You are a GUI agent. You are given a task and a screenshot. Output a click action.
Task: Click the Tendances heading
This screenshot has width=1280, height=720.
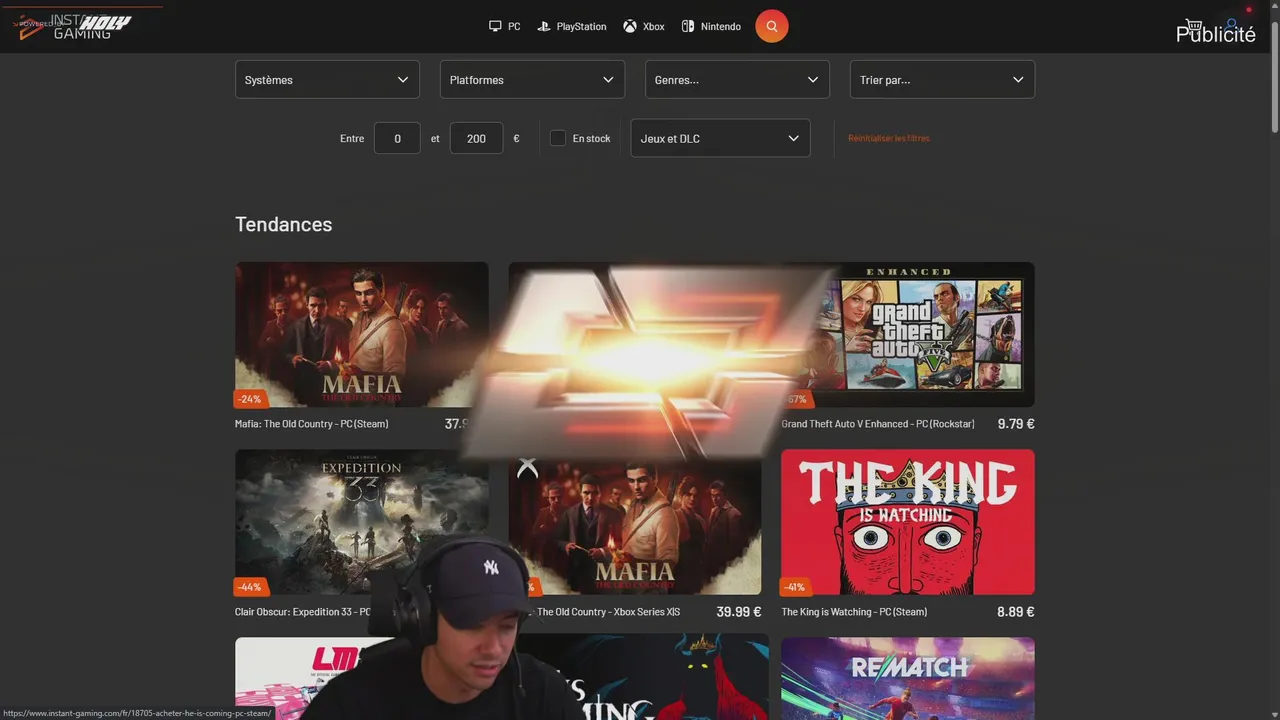pyautogui.click(x=283, y=224)
